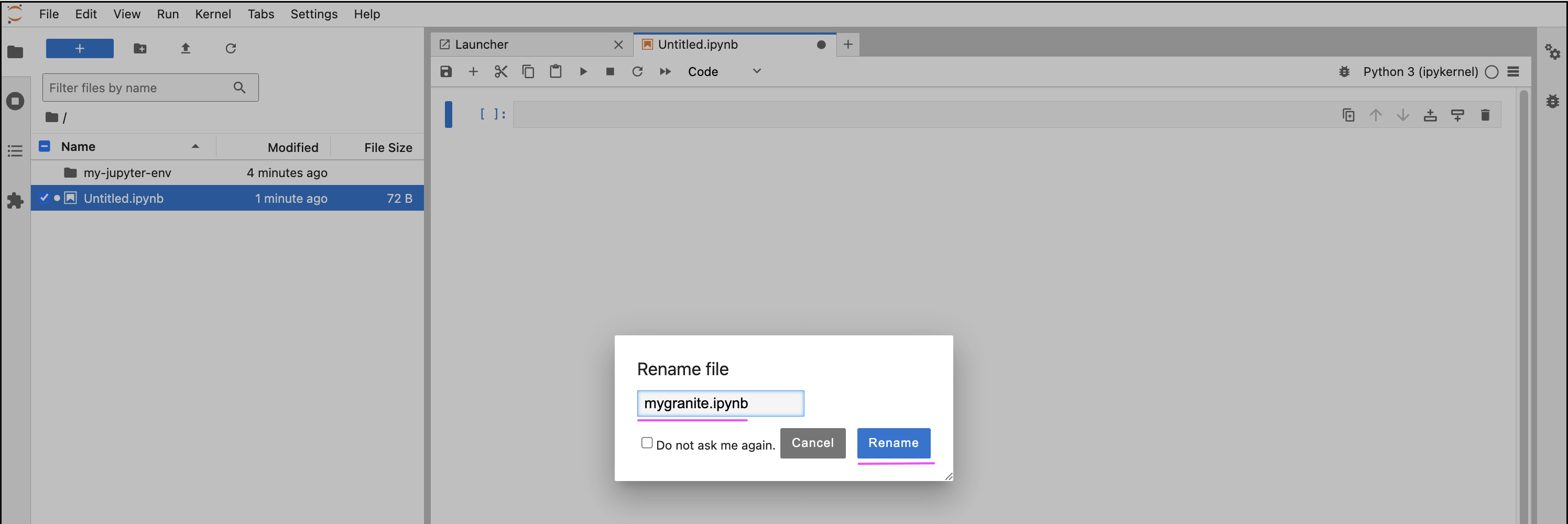The height and width of the screenshot is (524, 1568).
Task: Cut the selected cell with the scissors icon
Action: pyautogui.click(x=500, y=72)
